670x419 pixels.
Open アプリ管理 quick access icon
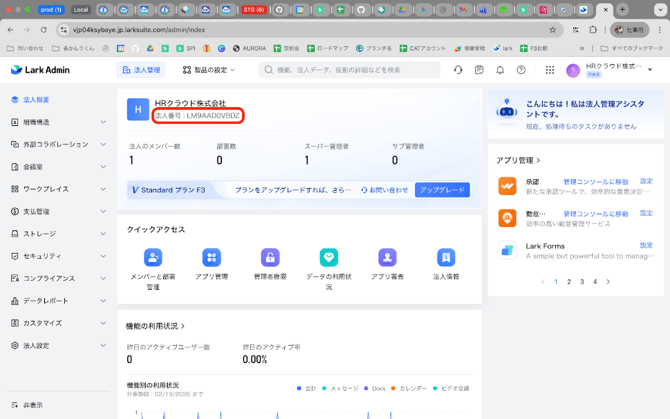(211, 258)
